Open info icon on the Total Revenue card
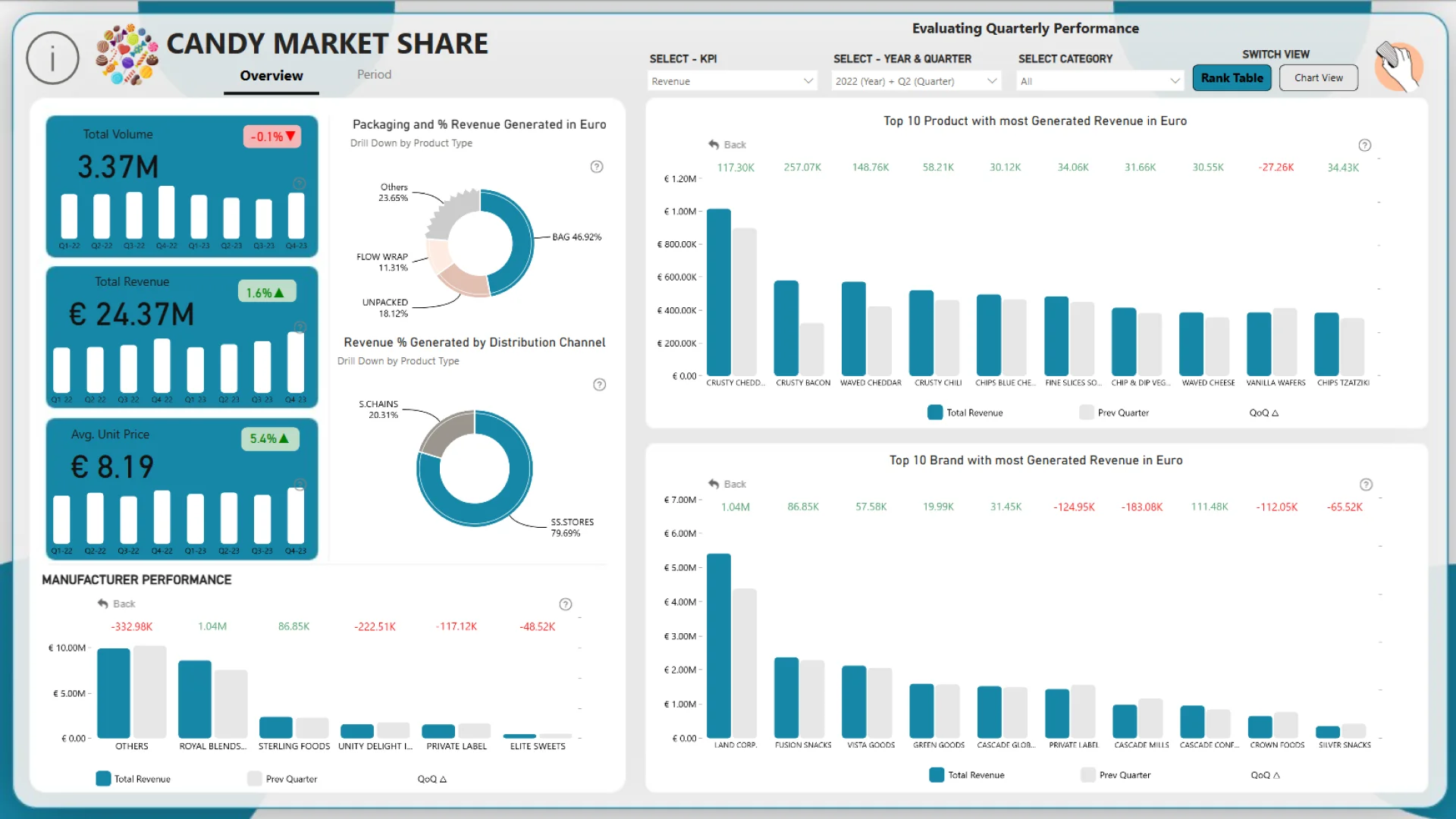 pyautogui.click(x=300, y=328)
